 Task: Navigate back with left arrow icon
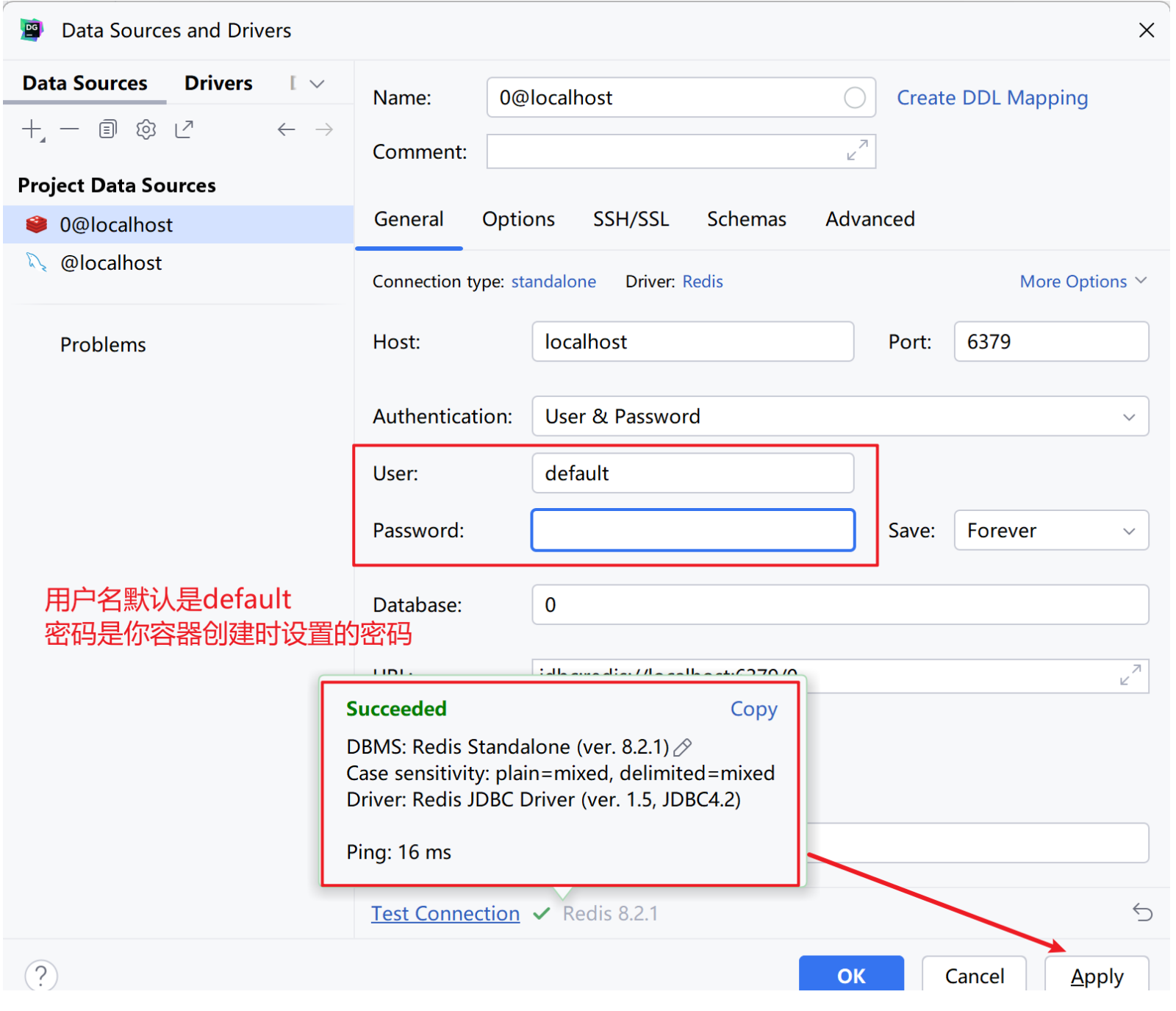coord(286,129)
